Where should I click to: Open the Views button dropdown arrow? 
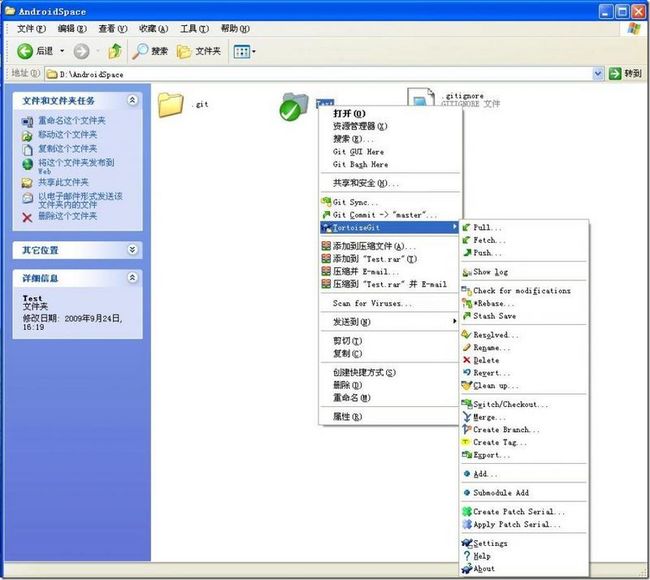coord(254,52)
